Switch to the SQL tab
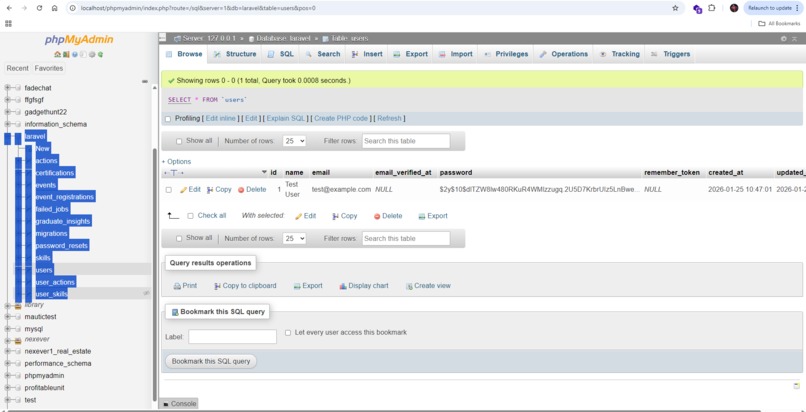The height and width of the screenshot is (412, 806). (281, 54)
